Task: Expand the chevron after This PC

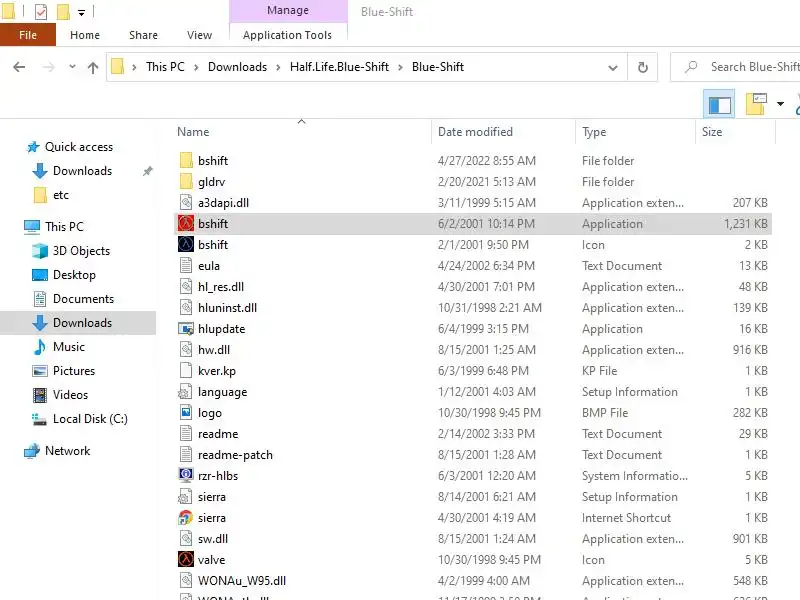Action: [x=196, y=67]
